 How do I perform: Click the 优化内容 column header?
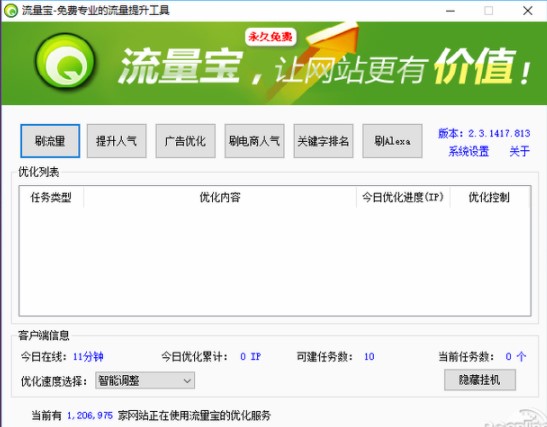(x=220, y=197)
